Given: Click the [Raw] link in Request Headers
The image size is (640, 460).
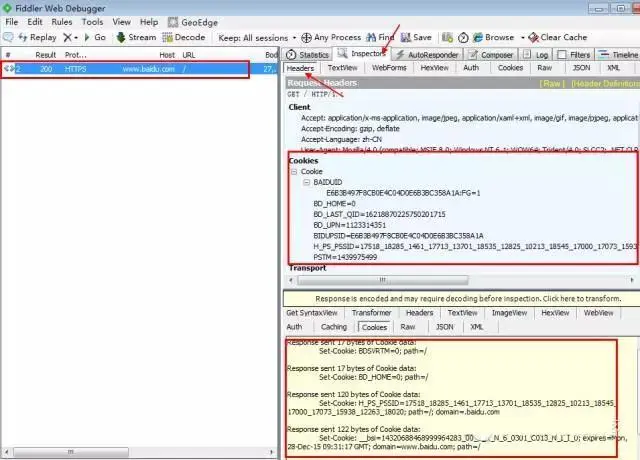Looking at the screenshot, I should pos(552,84).
